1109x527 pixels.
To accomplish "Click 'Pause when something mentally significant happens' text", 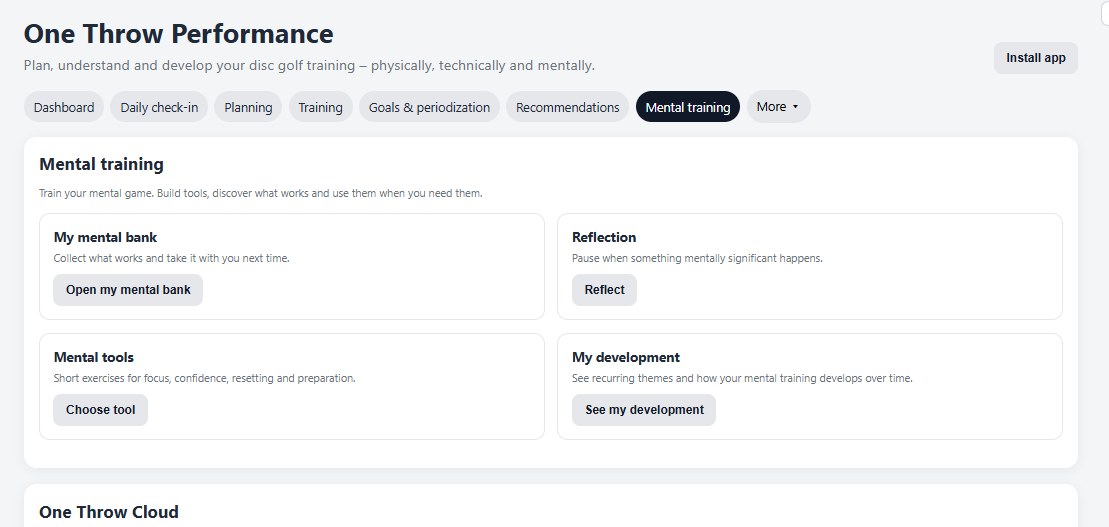I will pos(697,258).
